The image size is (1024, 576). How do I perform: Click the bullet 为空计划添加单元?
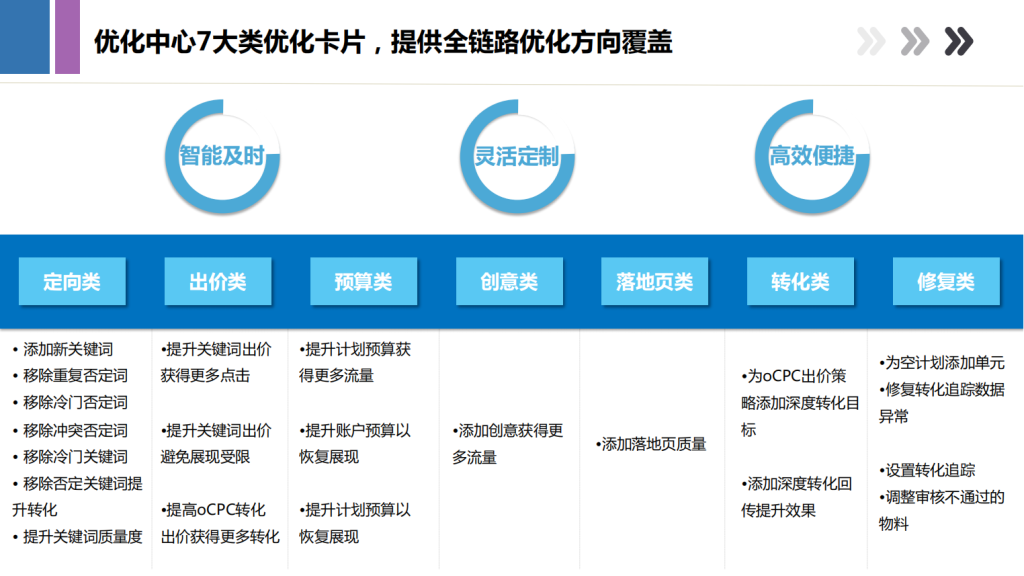[x=942, y=362]
